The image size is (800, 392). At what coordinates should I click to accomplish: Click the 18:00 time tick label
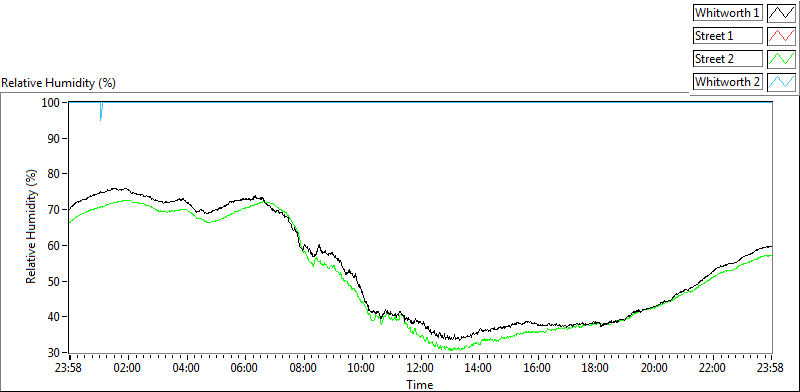point(596,368)
